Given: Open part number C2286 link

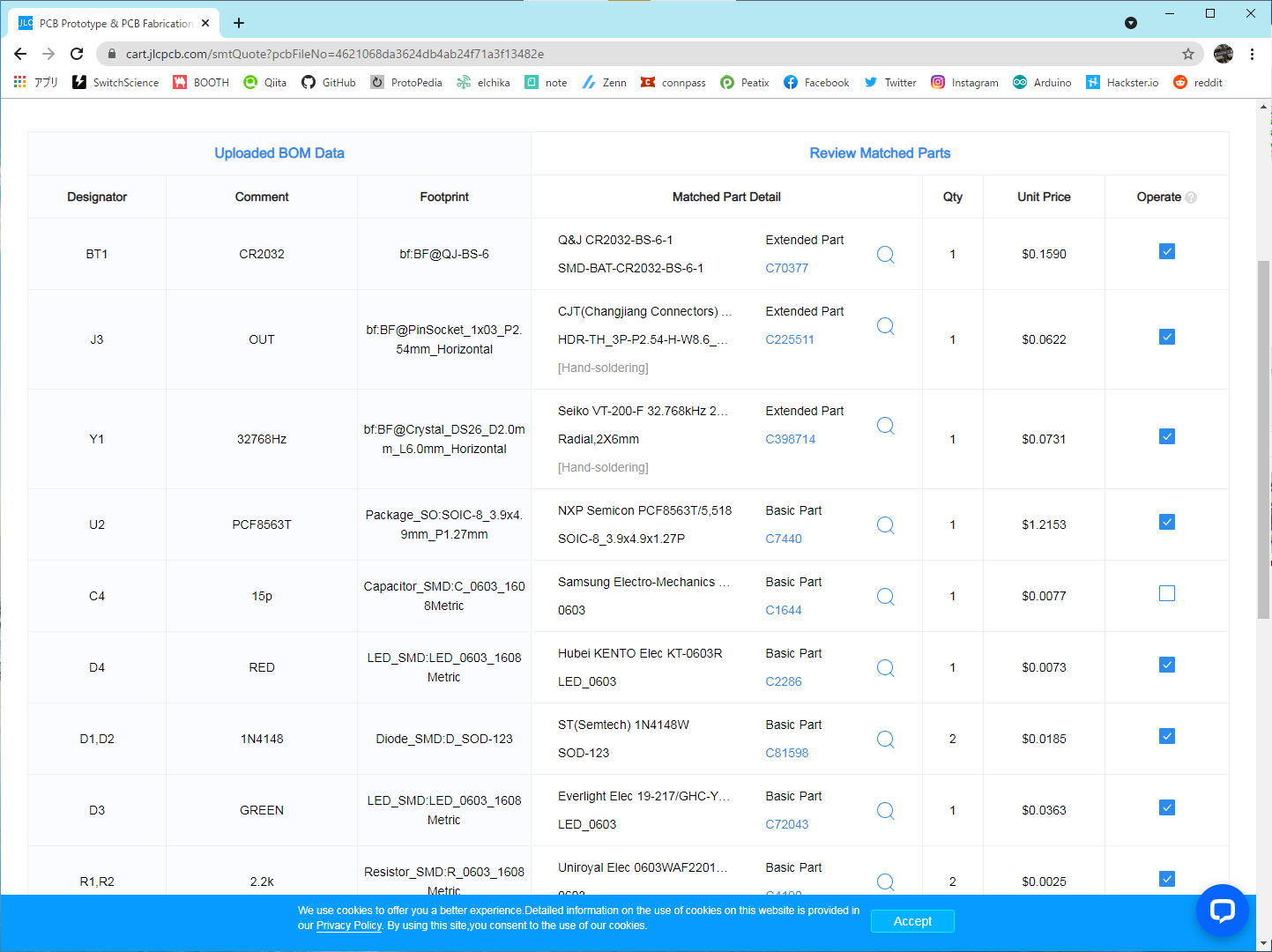Looking at the screenshot, I should [784, 681].
